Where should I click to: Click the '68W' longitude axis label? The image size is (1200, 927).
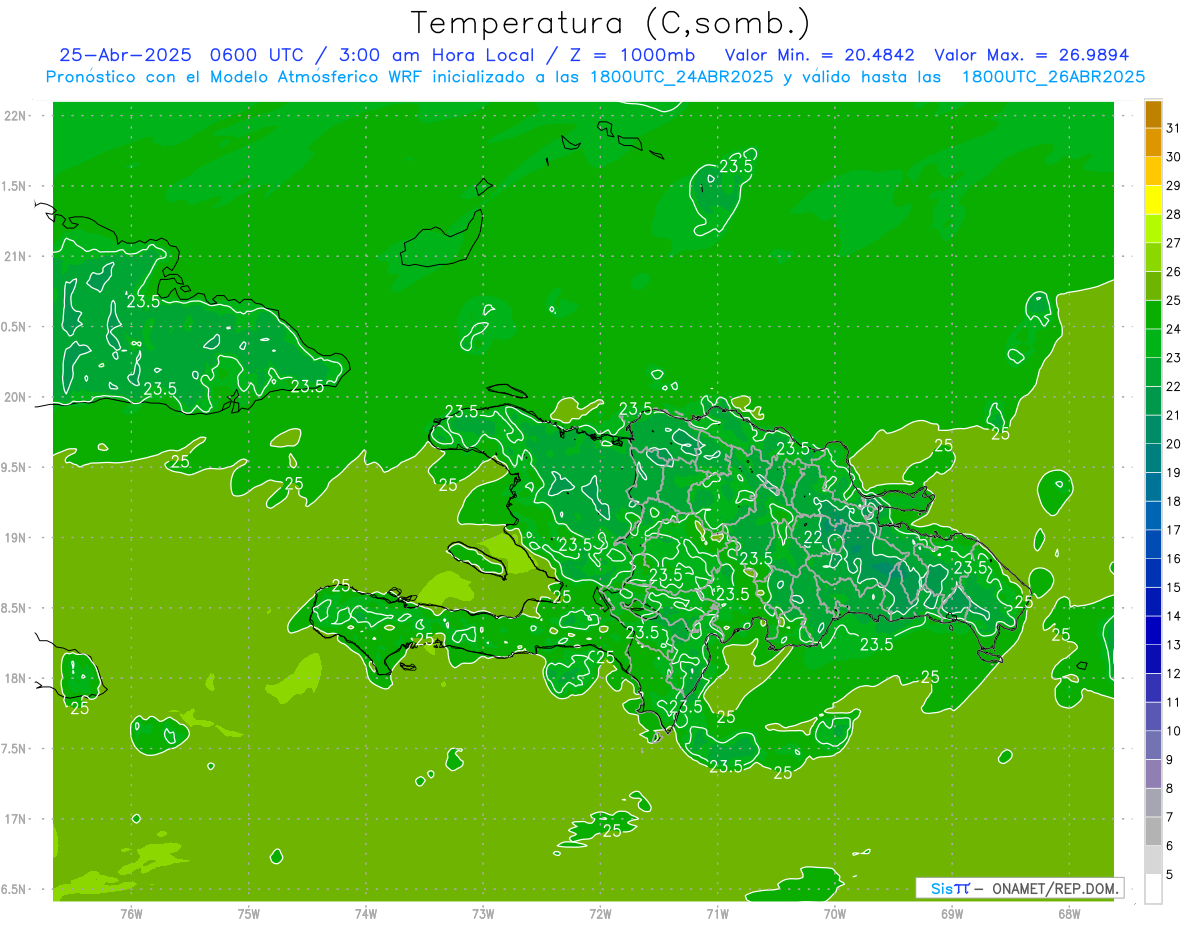pyautogui.click(x=1069, y=913)
